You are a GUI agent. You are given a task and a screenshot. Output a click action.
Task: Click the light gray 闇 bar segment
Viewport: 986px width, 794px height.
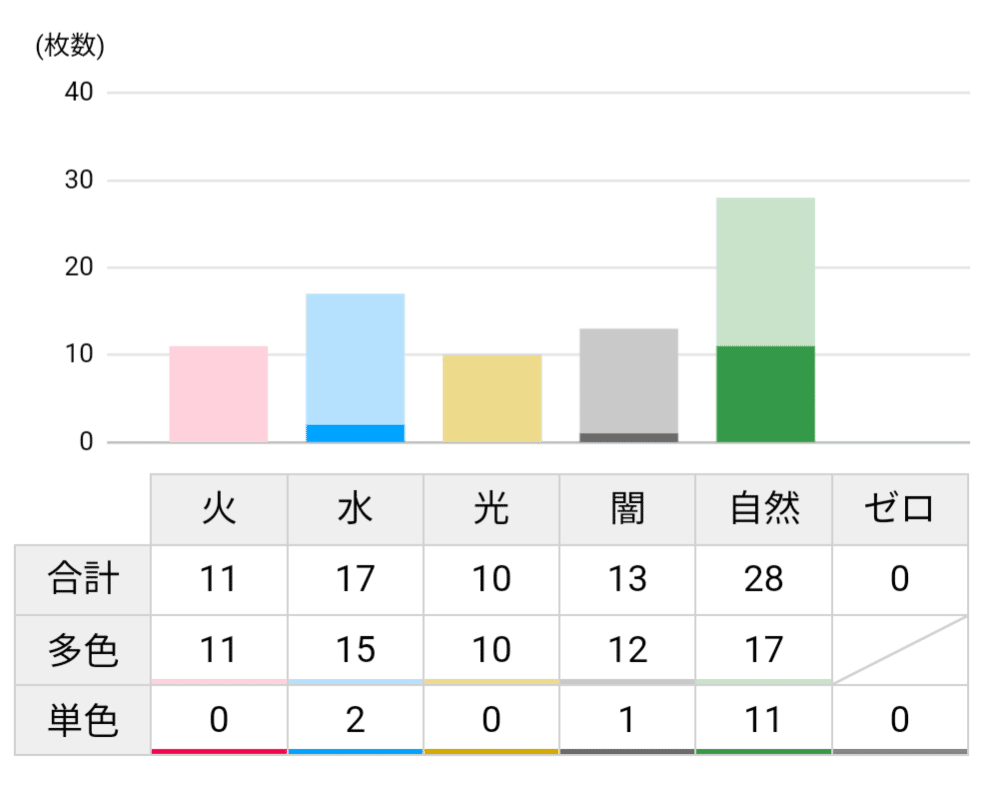[628, 381]
